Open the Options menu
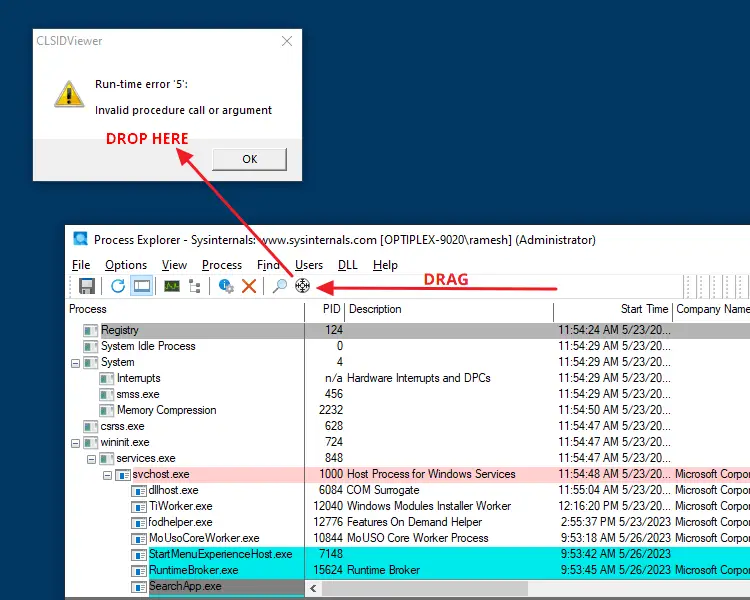The height and width of the screenshot is (600, 750). [x=126, y=265]
